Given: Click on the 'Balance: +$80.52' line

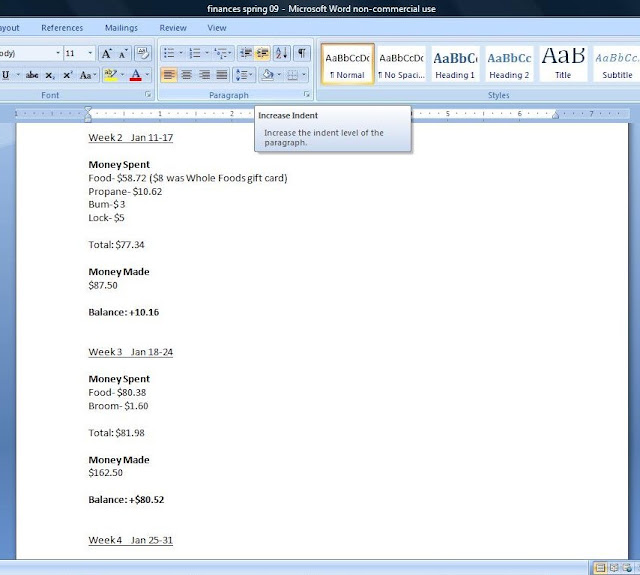Looking at the screenshot, I should point(126,500).
